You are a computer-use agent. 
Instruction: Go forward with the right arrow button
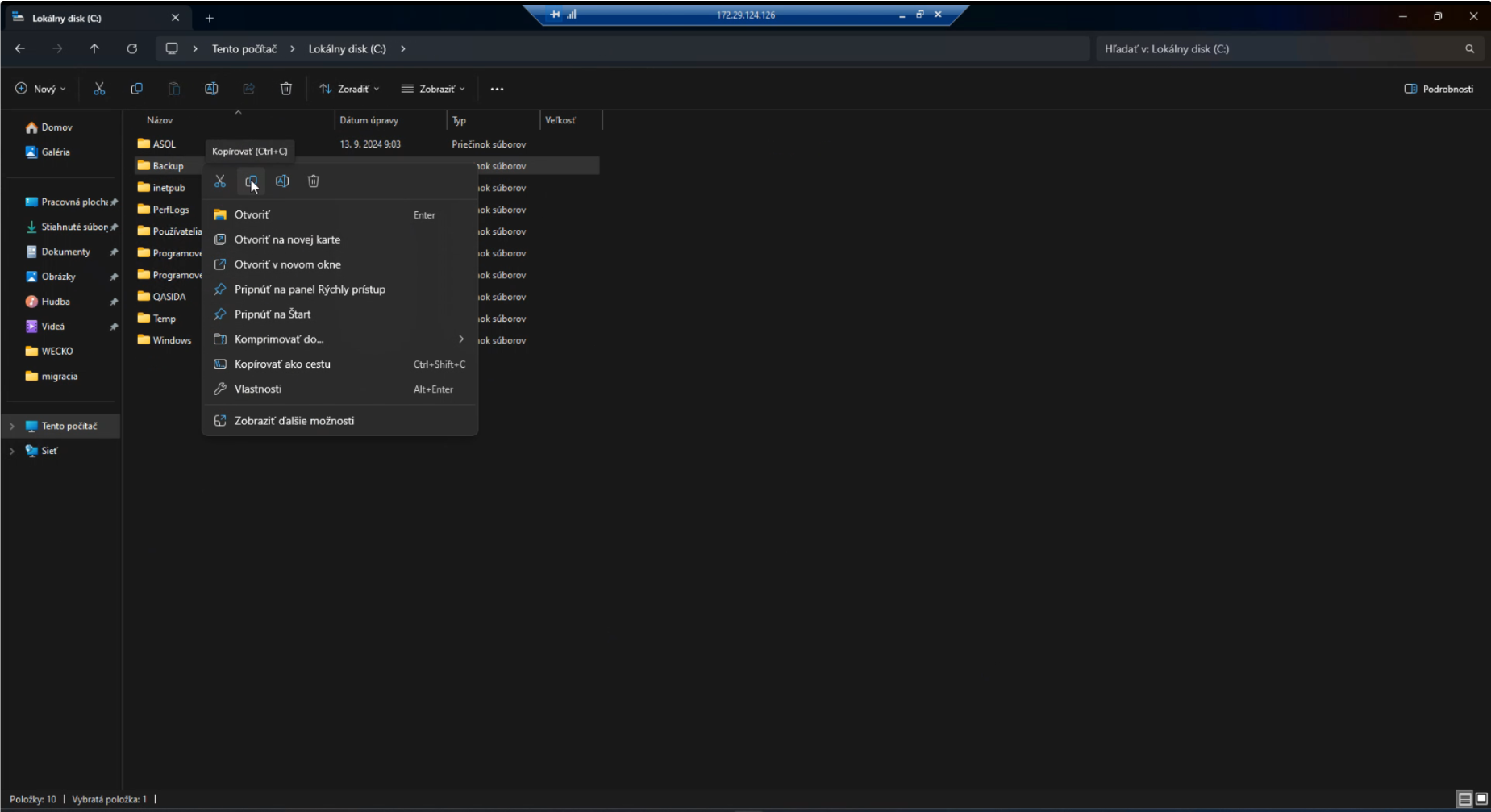point(57,49)
